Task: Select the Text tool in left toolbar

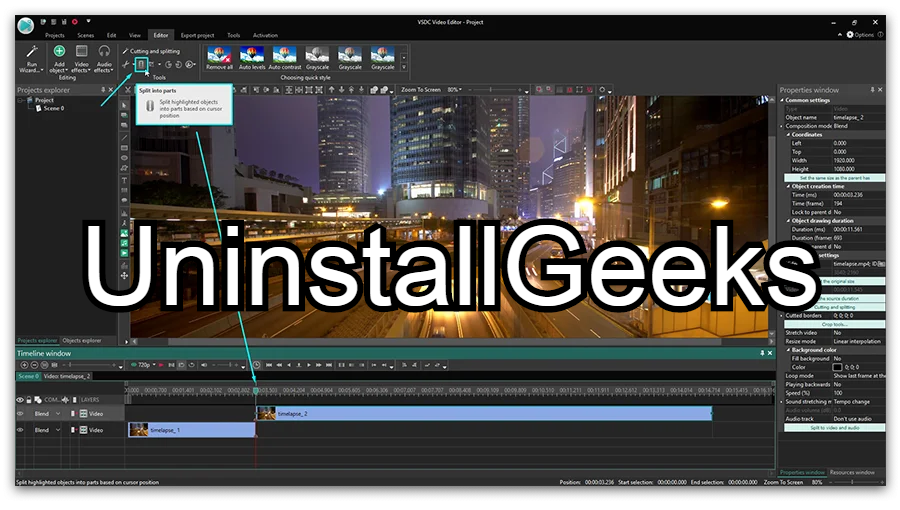Action: 124,180
